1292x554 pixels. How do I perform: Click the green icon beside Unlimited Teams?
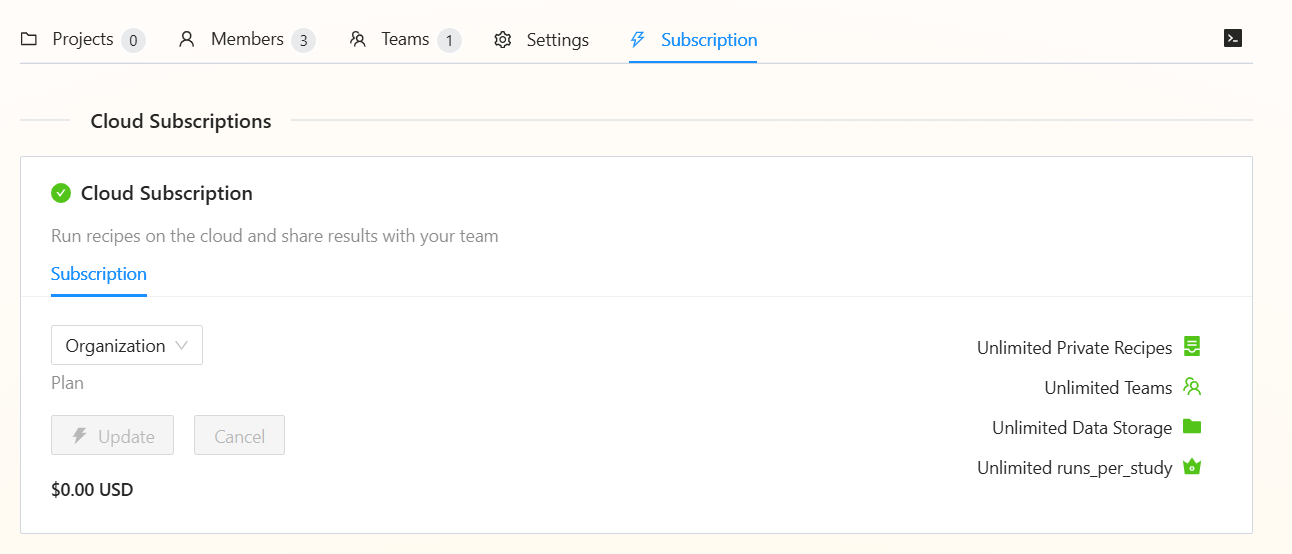click(x=1191, y=387)
